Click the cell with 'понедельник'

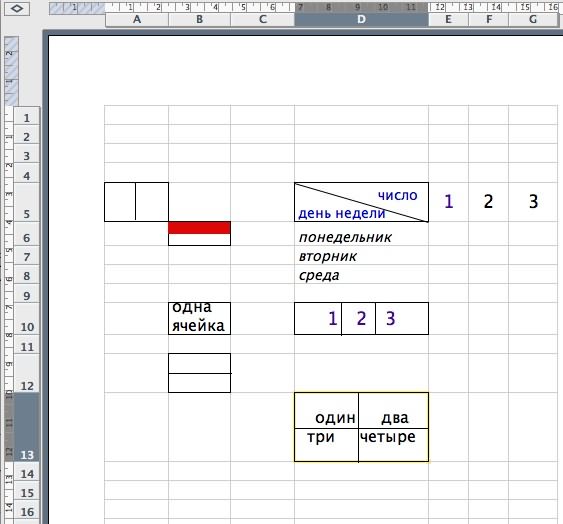coord(361,236)
